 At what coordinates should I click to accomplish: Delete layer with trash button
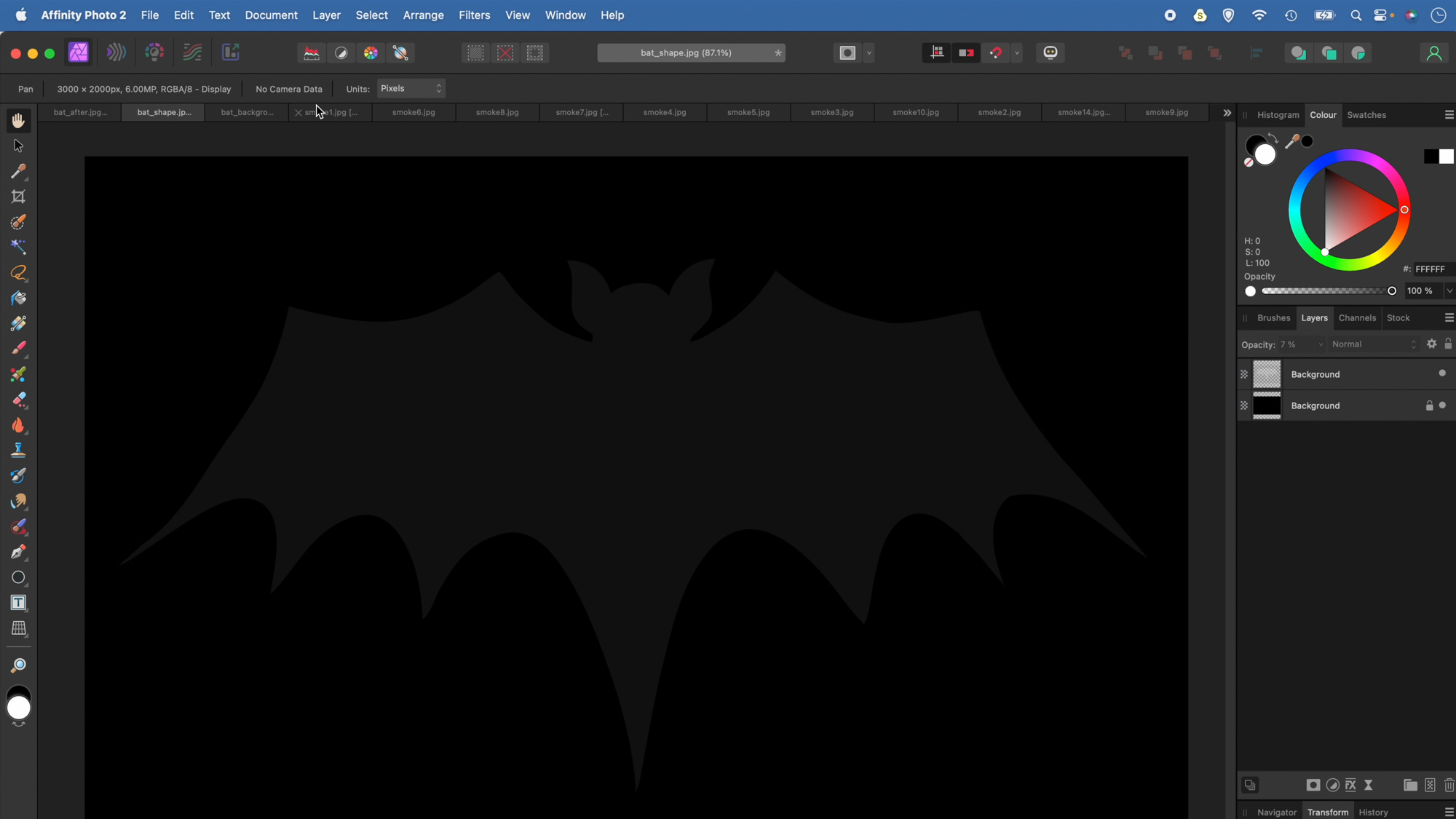coord(1449,786)
